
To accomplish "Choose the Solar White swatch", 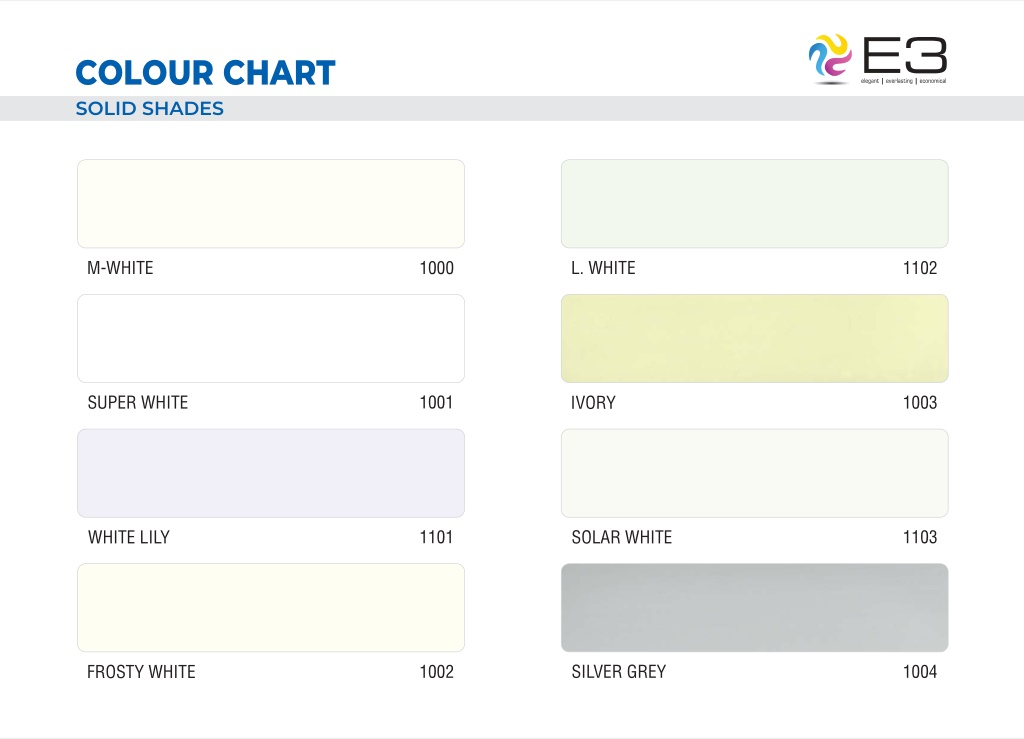I will pyautogui.click(x=754, y=473).
